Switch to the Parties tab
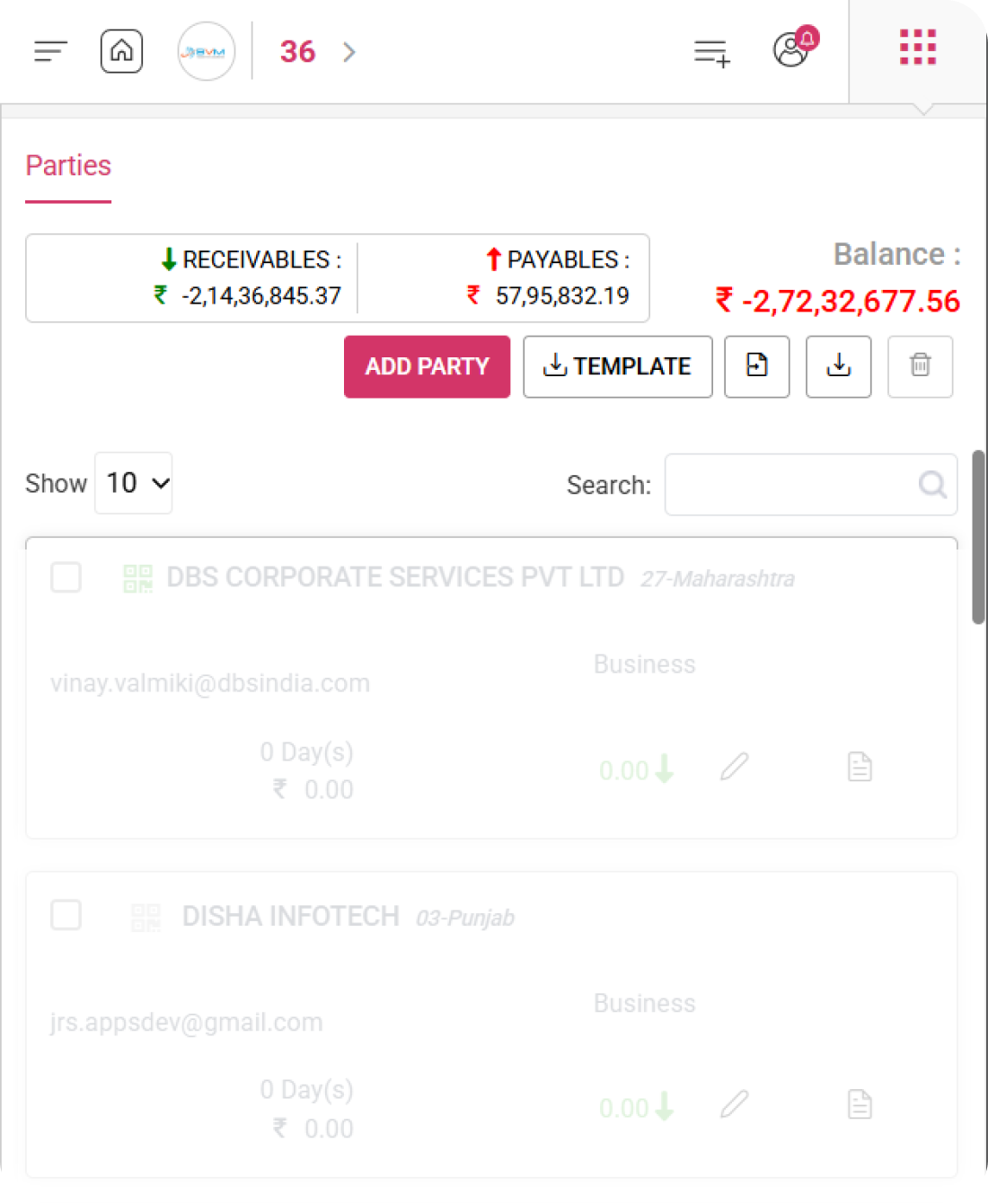 click(x=68, y=165)
